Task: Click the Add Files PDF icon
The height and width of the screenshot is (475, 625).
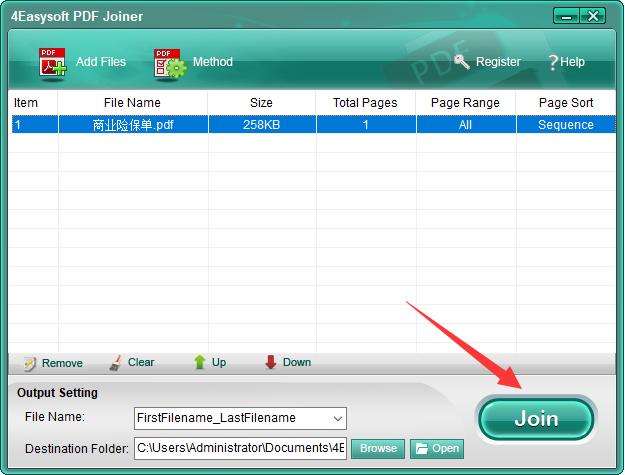Action: coord(52,63)
